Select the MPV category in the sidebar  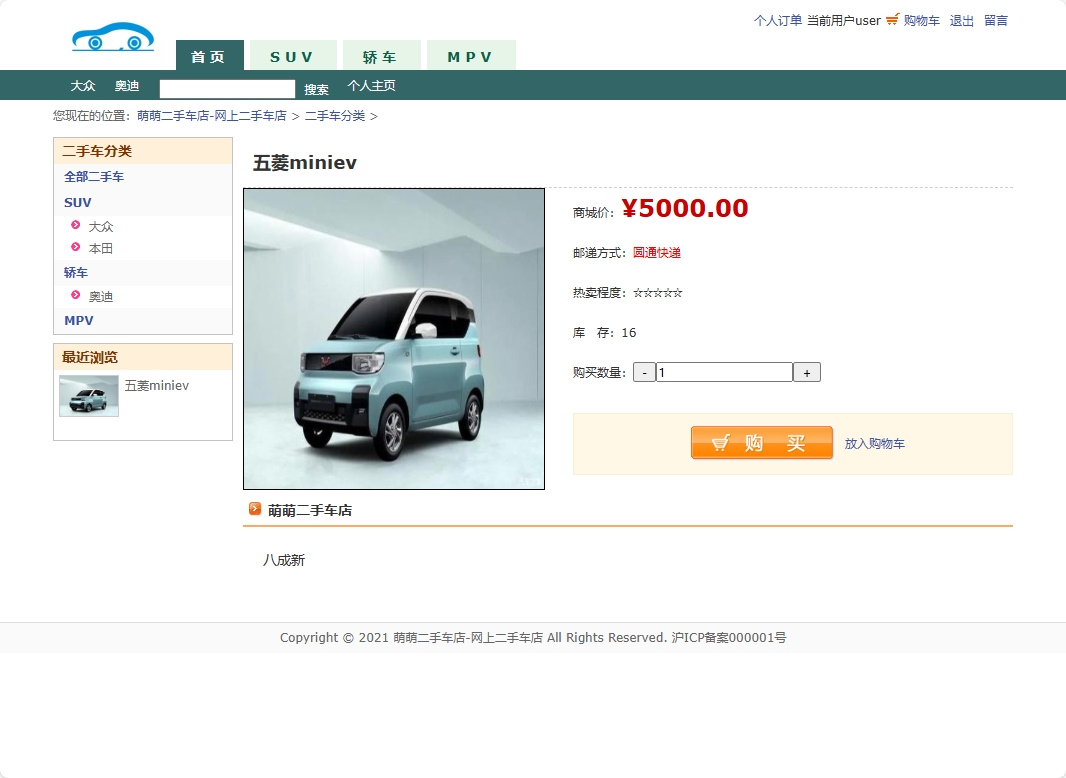78,320
